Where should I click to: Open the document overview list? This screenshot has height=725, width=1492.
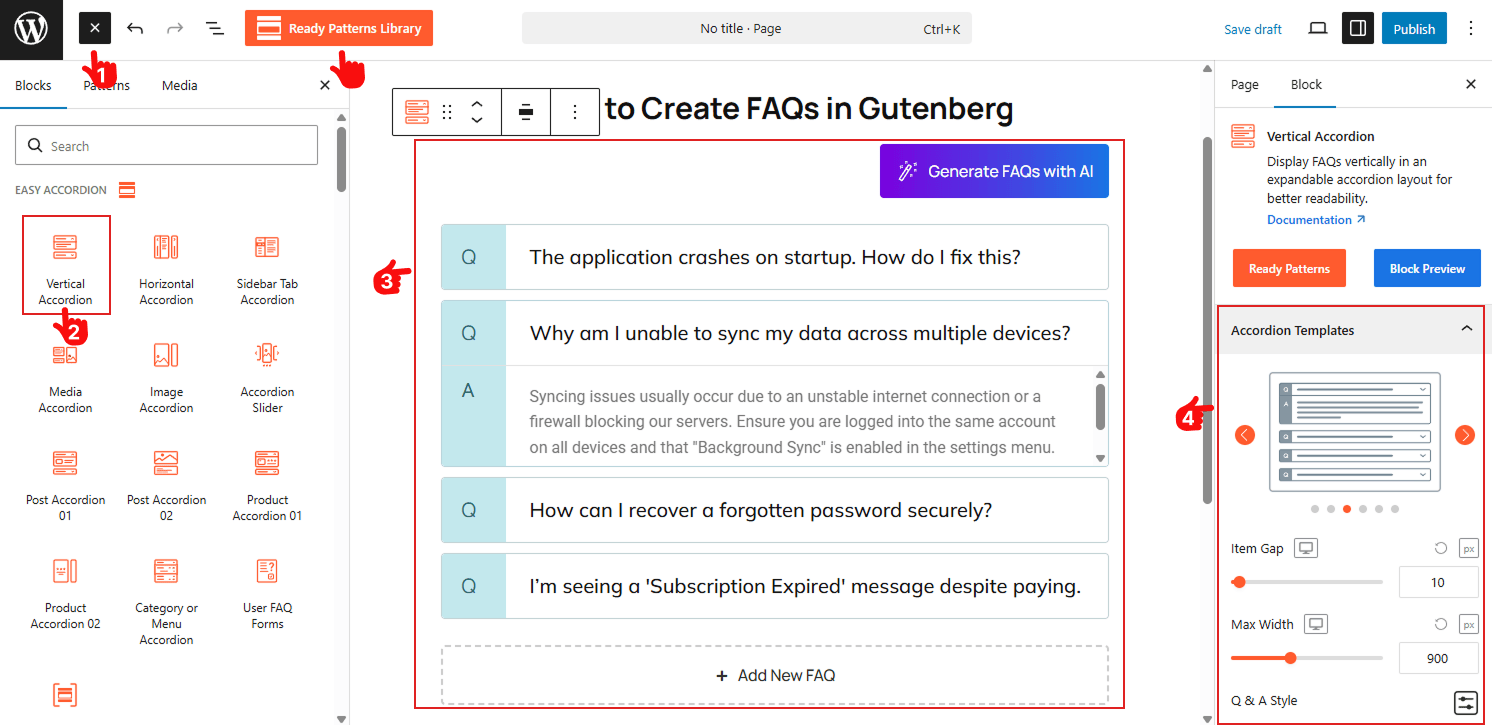tap(215, 28)
